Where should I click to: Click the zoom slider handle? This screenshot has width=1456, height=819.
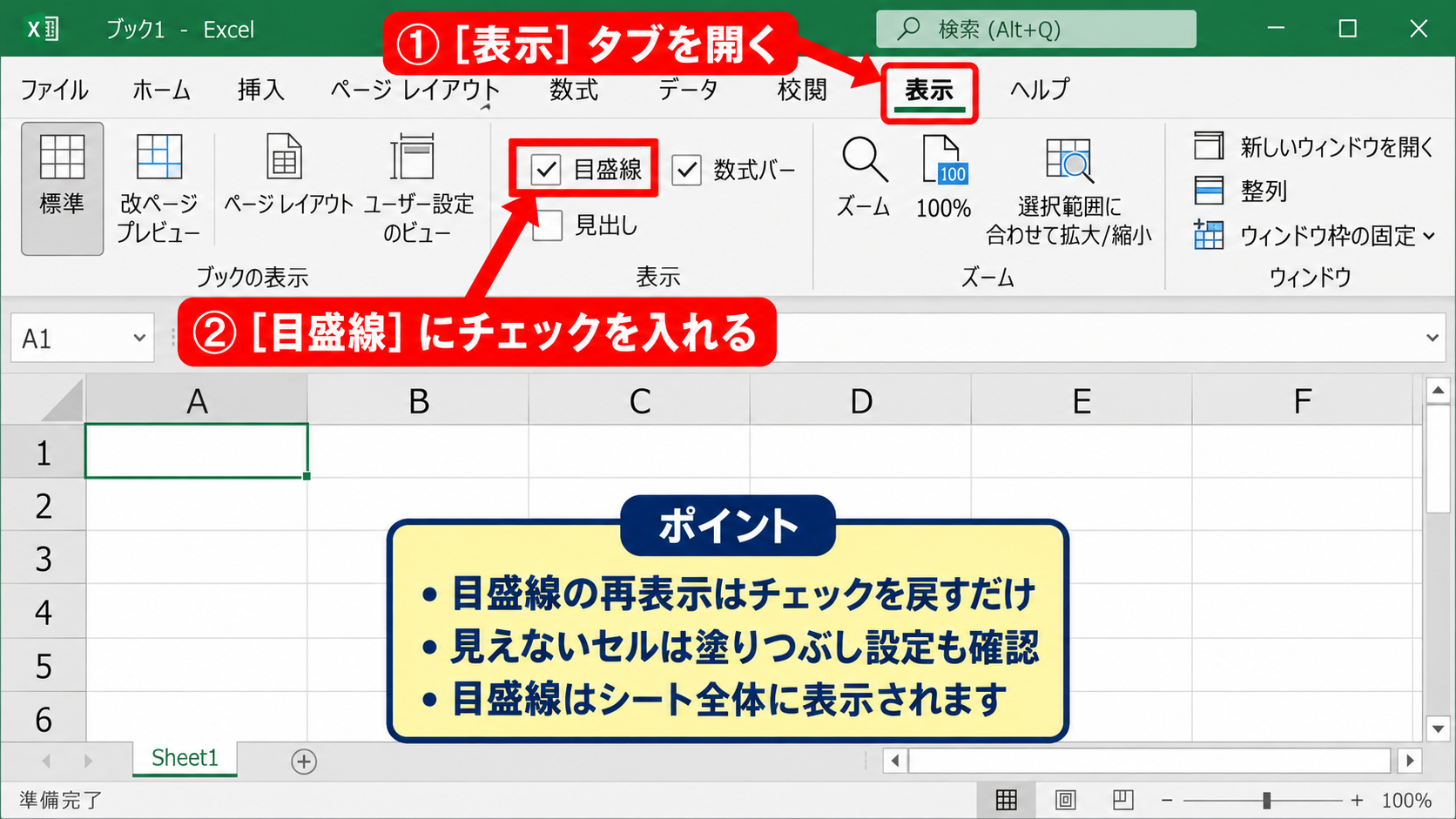click(x=1267, y=800)
